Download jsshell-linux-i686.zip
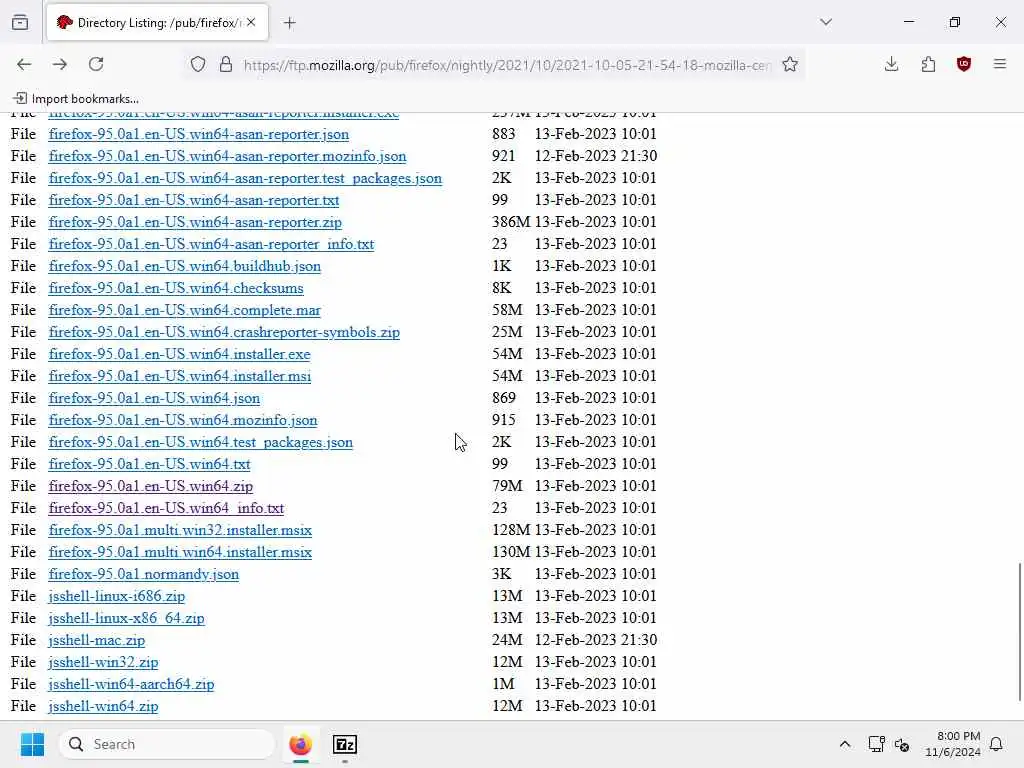 point(116,596)
